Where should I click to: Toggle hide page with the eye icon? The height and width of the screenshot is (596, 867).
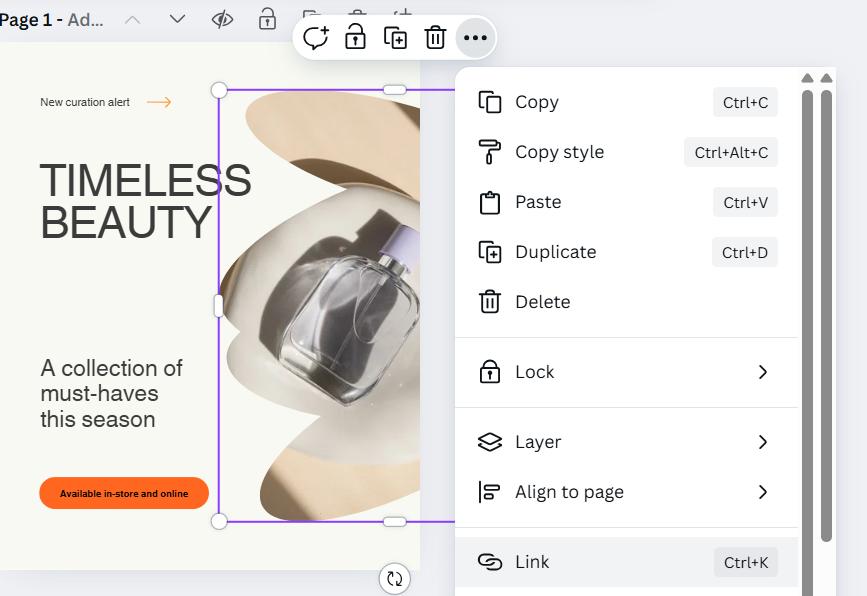point(223,19)
